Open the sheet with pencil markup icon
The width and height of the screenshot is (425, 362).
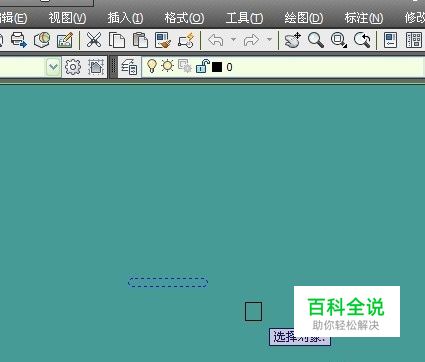pyautogui.click(x=65, y=40)
